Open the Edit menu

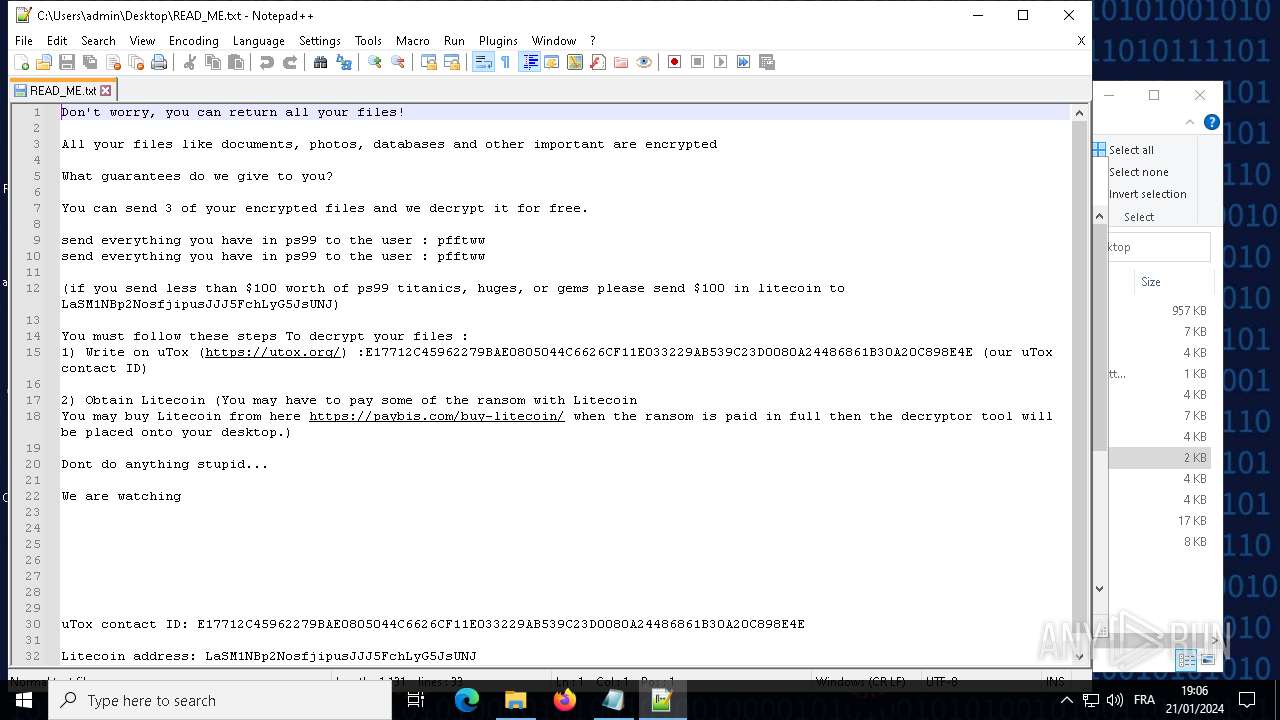tap(57, 41)
